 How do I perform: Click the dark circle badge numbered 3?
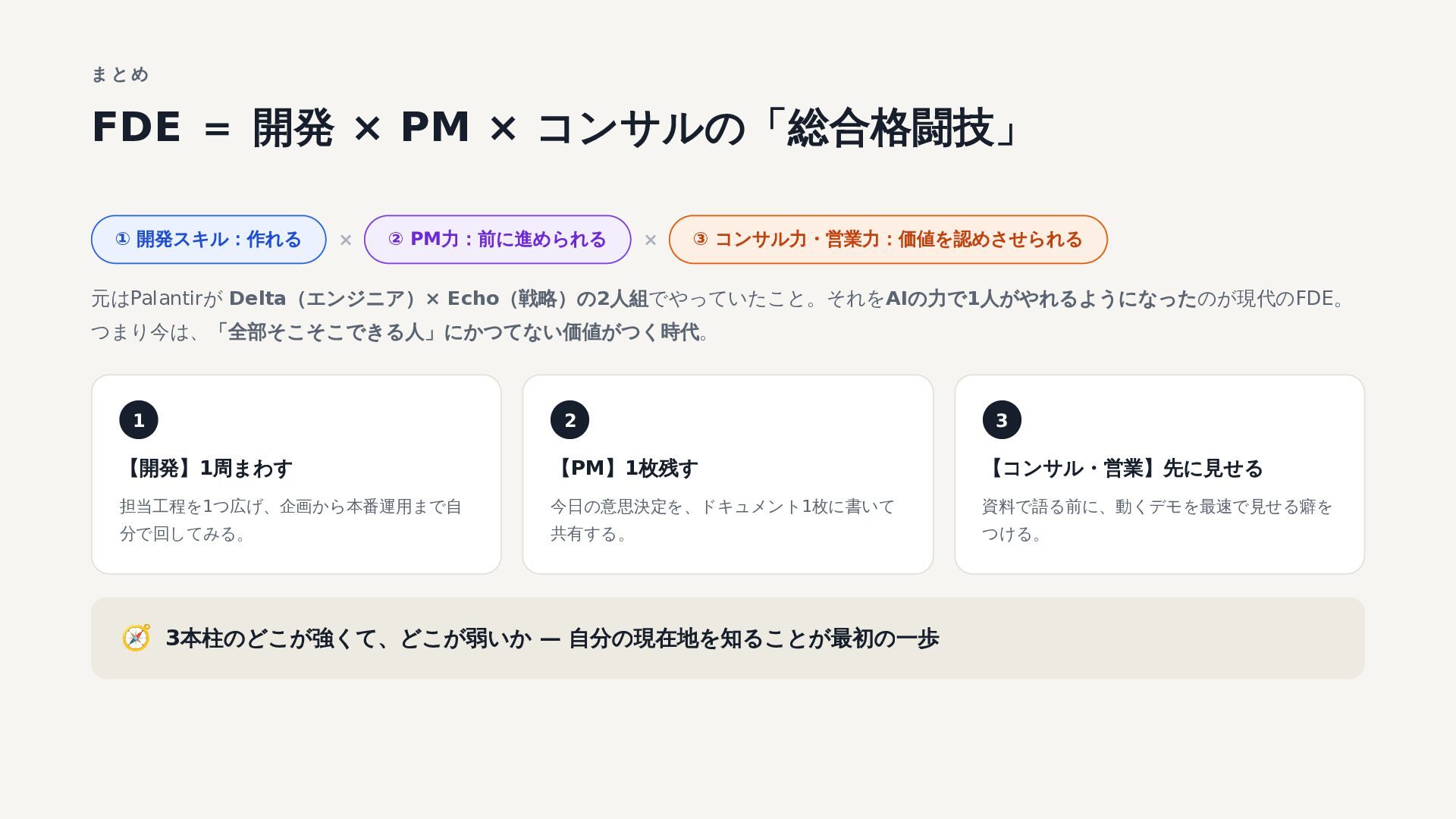(1002, 420)
